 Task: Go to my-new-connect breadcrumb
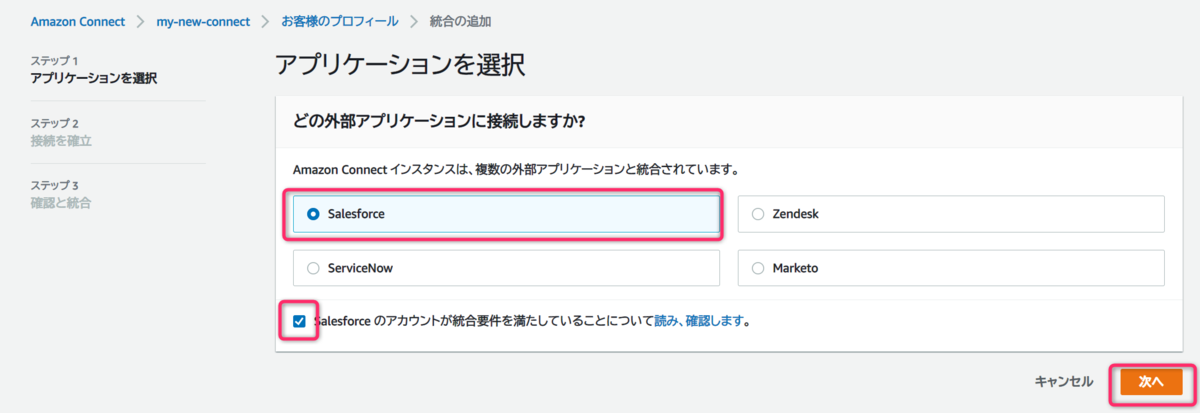(203, 21)
